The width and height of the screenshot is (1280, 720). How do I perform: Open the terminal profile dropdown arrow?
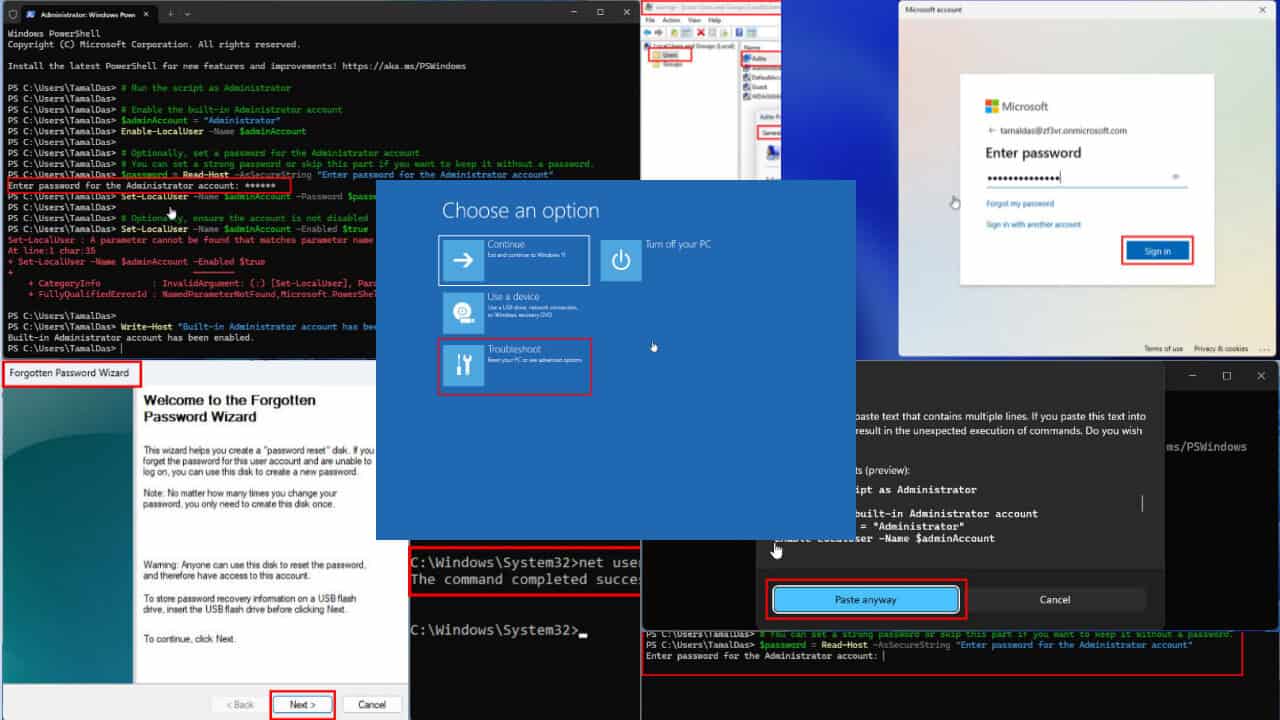187,14
